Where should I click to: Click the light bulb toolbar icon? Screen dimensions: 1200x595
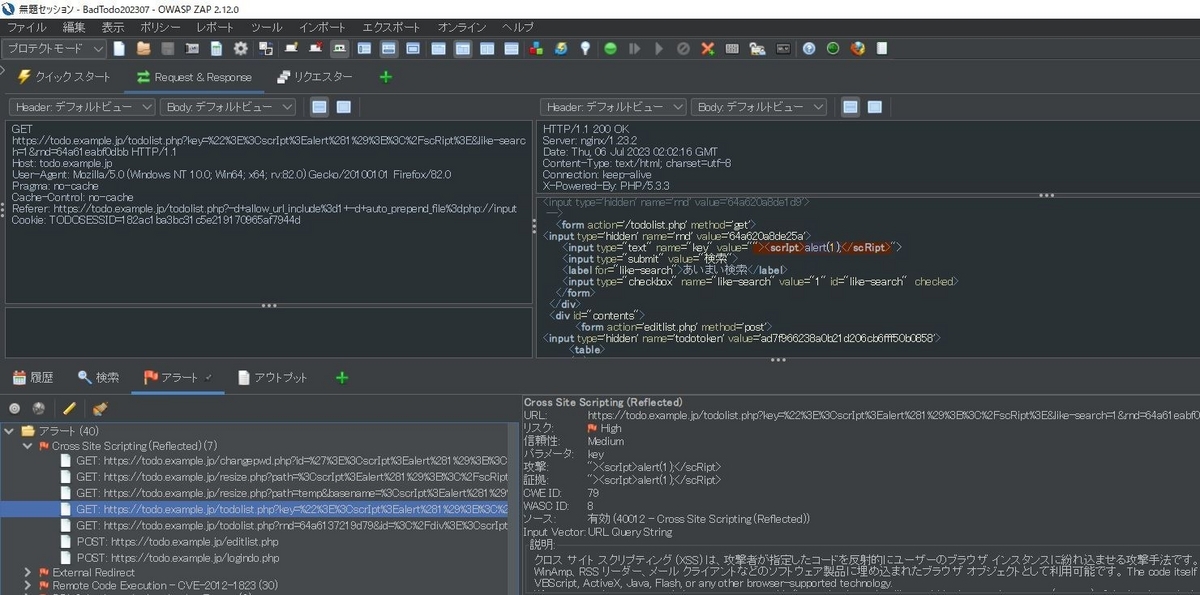[585, 48]
